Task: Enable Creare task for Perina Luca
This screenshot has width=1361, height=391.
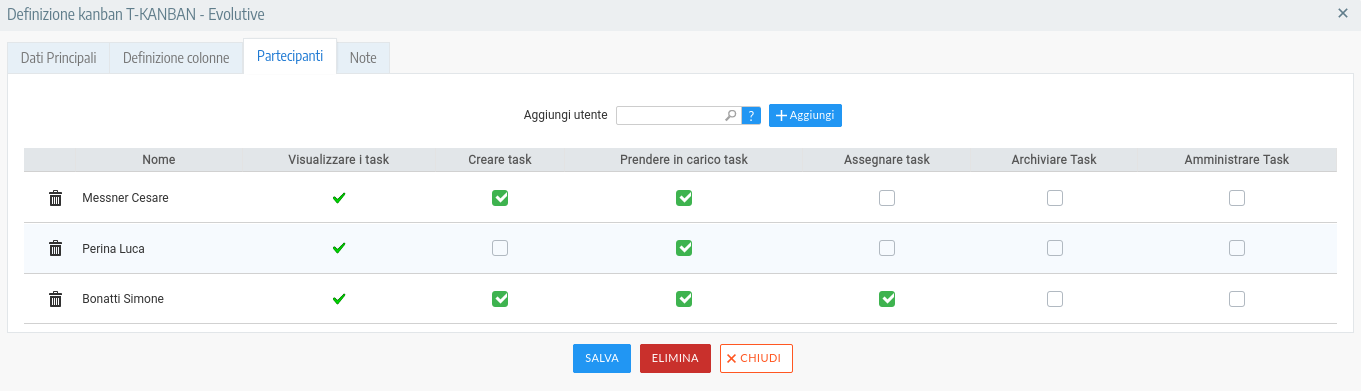Action: 500,248
